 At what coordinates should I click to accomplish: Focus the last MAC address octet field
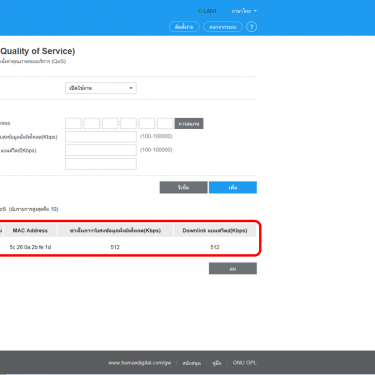tap(165, 123)
